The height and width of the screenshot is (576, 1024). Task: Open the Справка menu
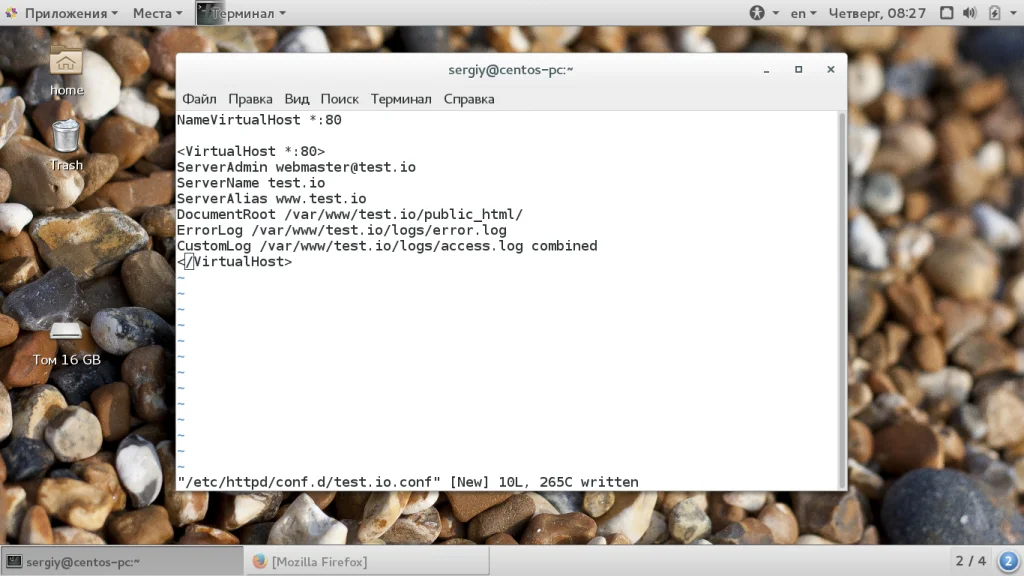(x=469, y=99)
